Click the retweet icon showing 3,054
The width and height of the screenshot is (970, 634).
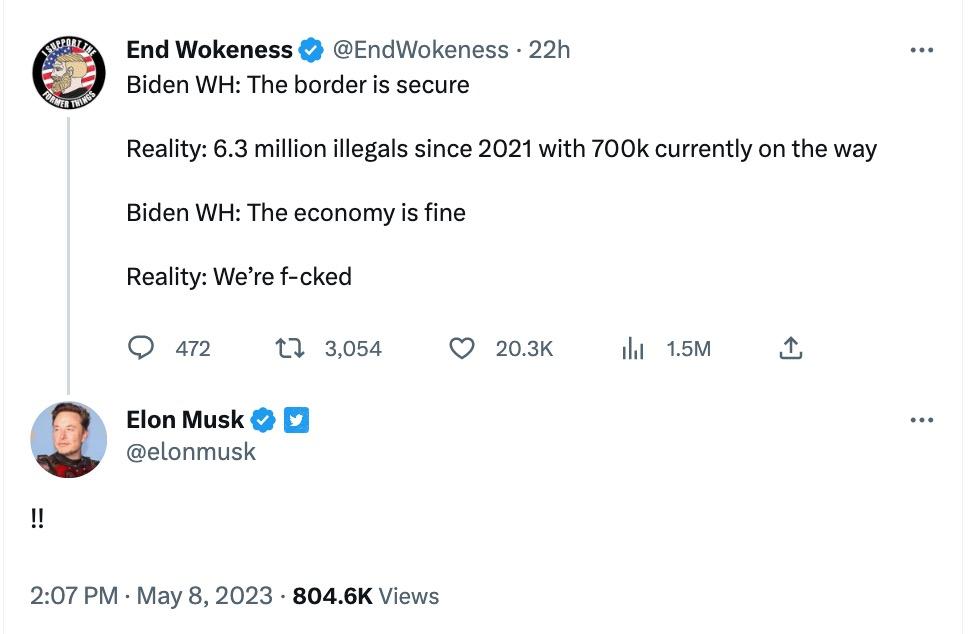tap(291, 348)
